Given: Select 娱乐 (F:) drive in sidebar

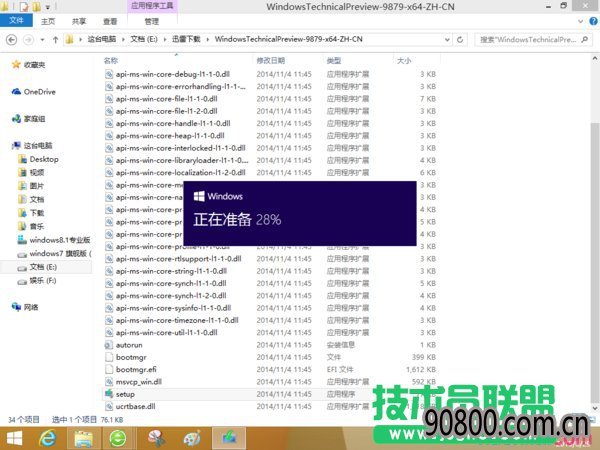Looking at the screenshot, I should (38, 280).
